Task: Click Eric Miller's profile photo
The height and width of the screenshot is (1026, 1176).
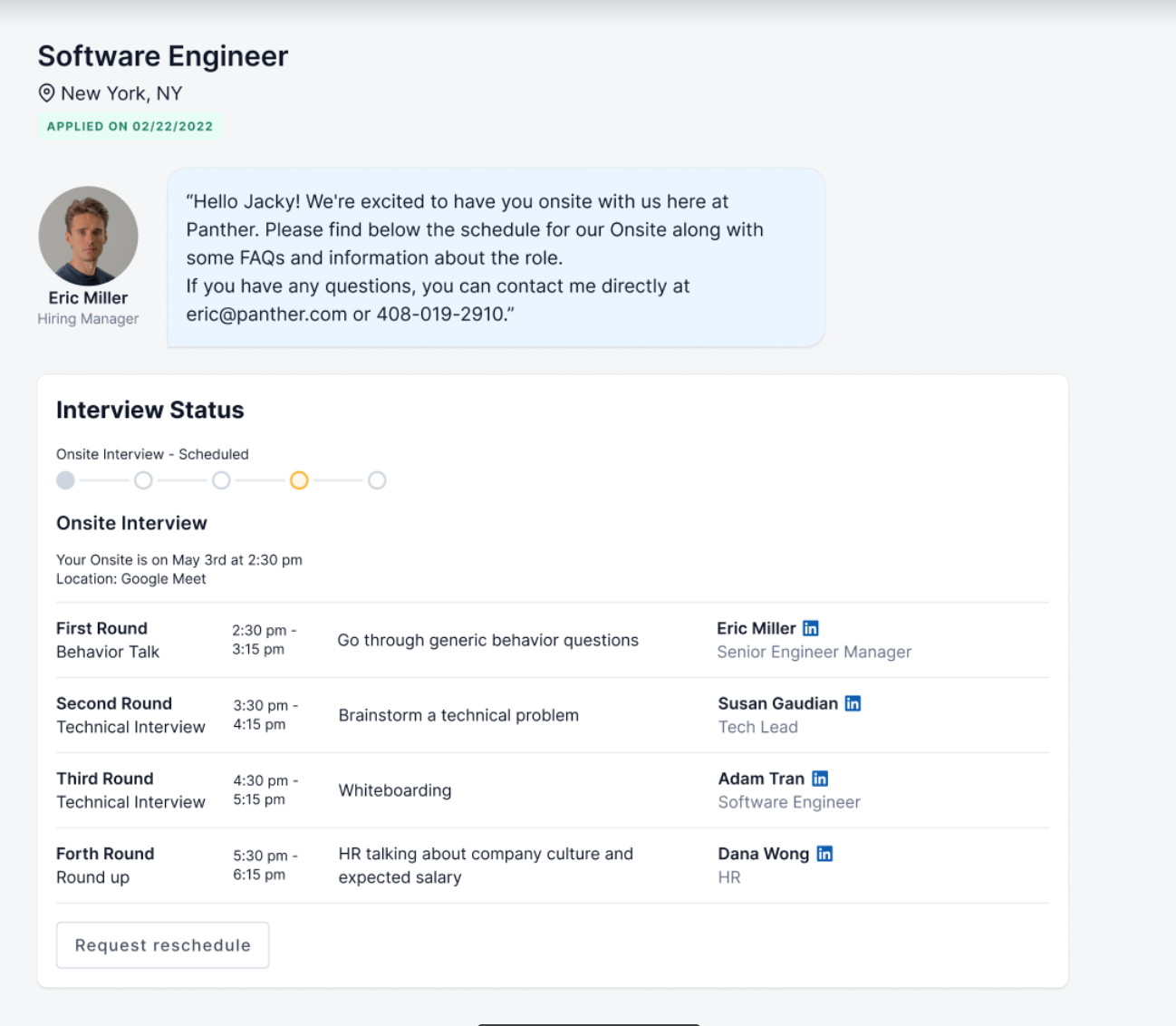Action: (x=88, y=237)
